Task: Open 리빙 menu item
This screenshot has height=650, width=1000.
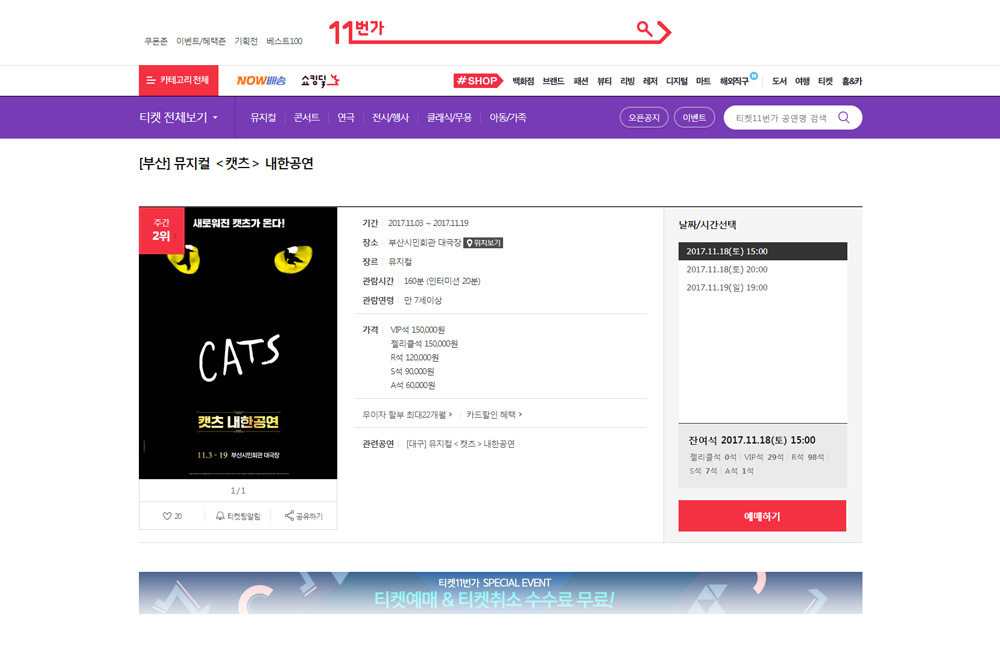Action: [x=628, y=81]
